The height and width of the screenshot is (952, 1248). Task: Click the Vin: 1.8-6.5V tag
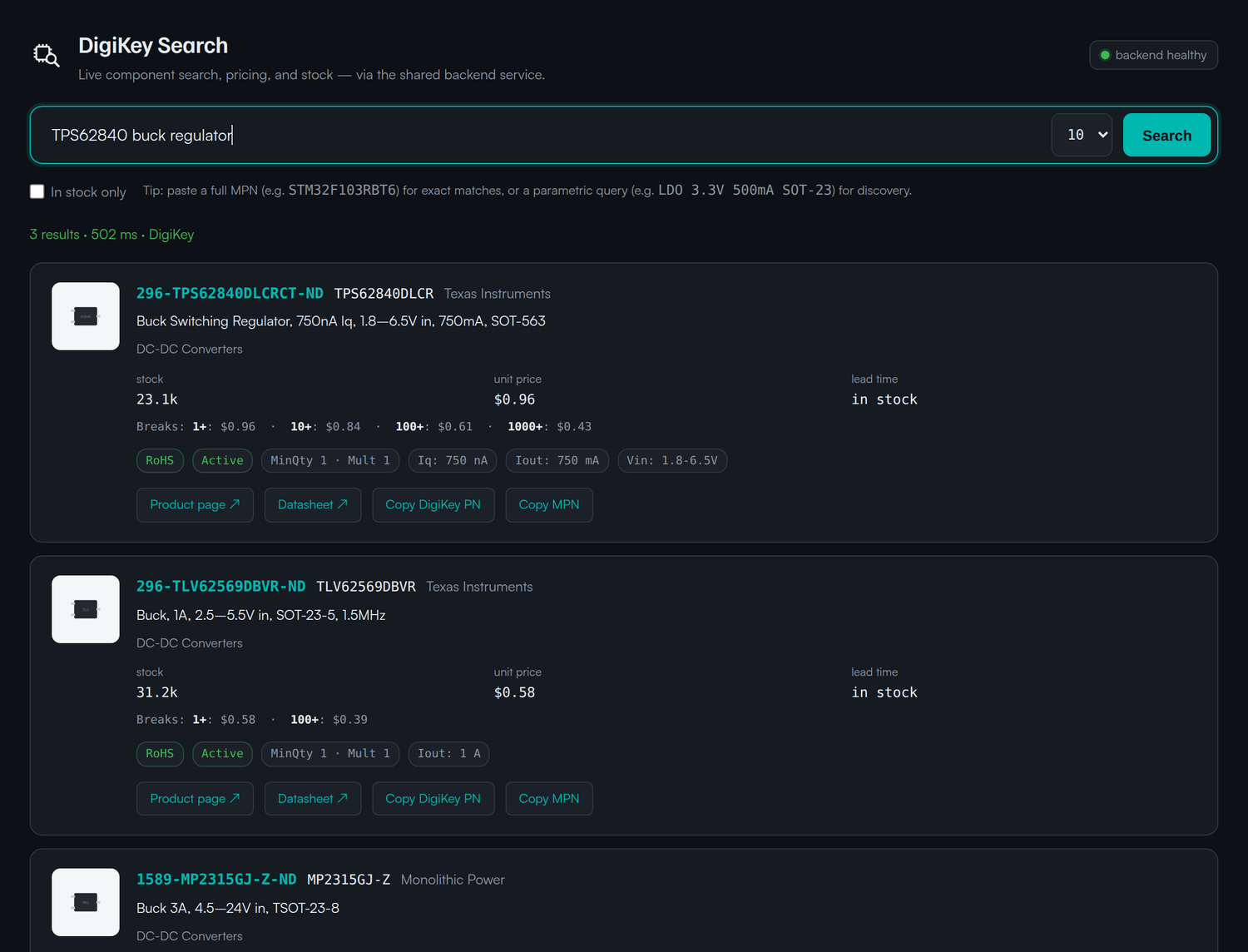point(672,460)
